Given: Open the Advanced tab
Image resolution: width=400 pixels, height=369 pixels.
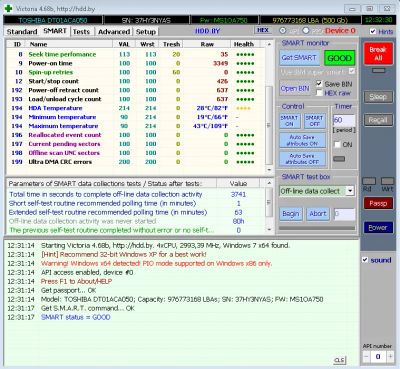Looking at the screenshot, I should point(114,32).
